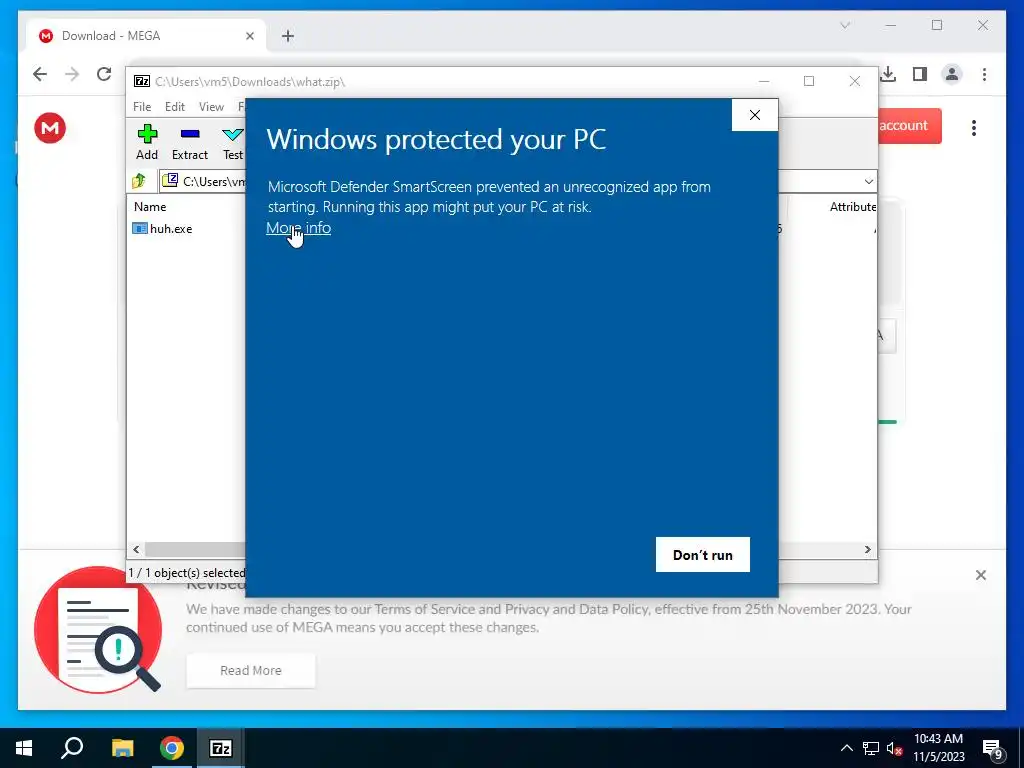Screen dimensions: 1024x768
Task: Open Chrome three-dot menu
Action: pyautogui.click(x=984, y=74)
